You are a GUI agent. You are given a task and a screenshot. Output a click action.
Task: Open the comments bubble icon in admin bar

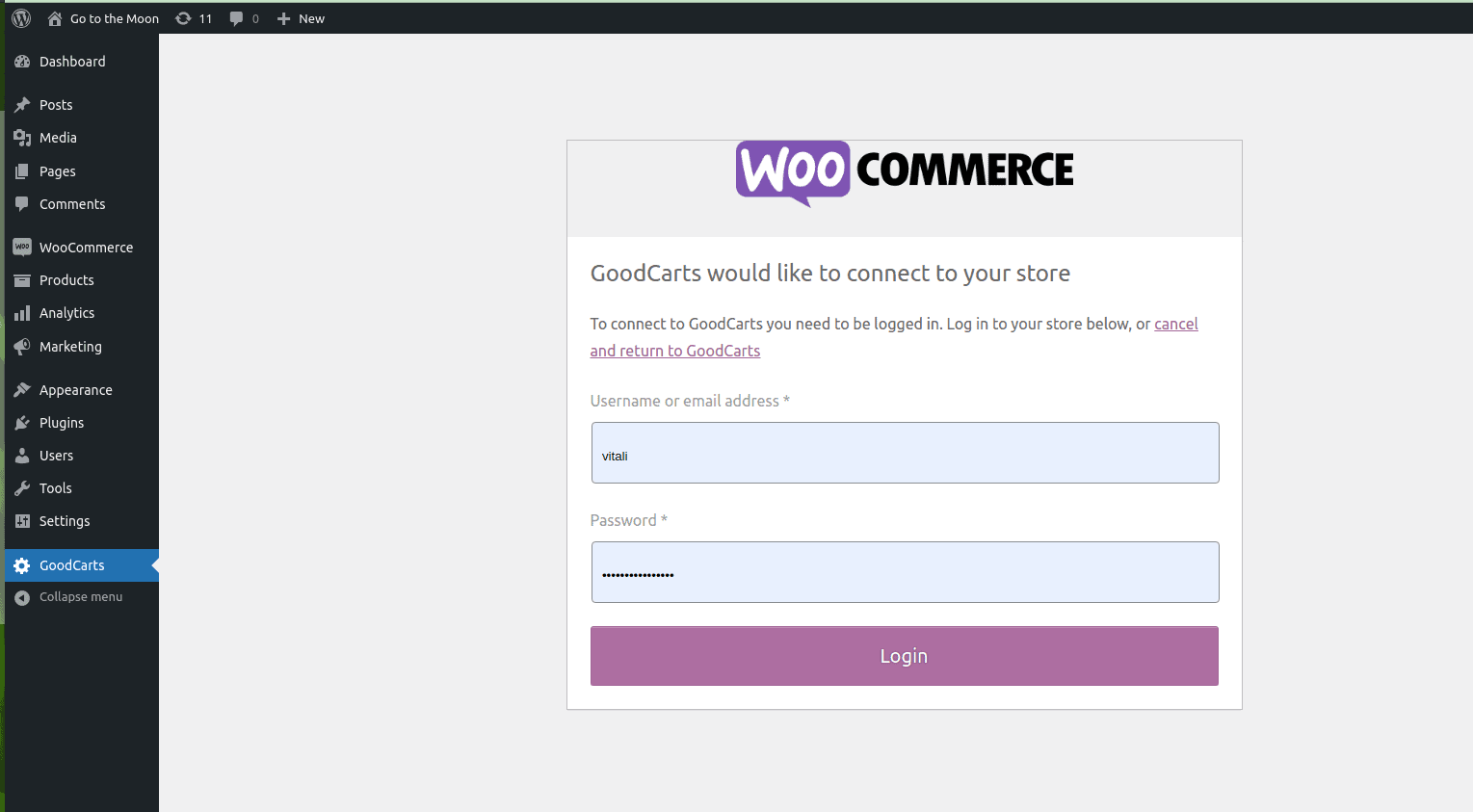(x=236, y=18)
